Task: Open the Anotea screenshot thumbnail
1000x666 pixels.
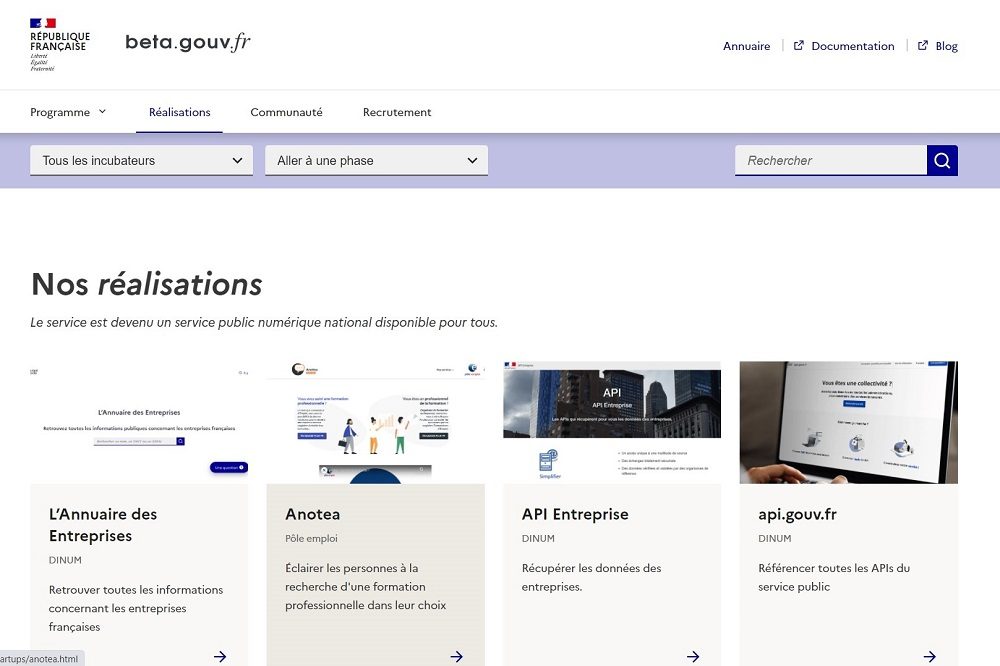Action: click(376, 422)
